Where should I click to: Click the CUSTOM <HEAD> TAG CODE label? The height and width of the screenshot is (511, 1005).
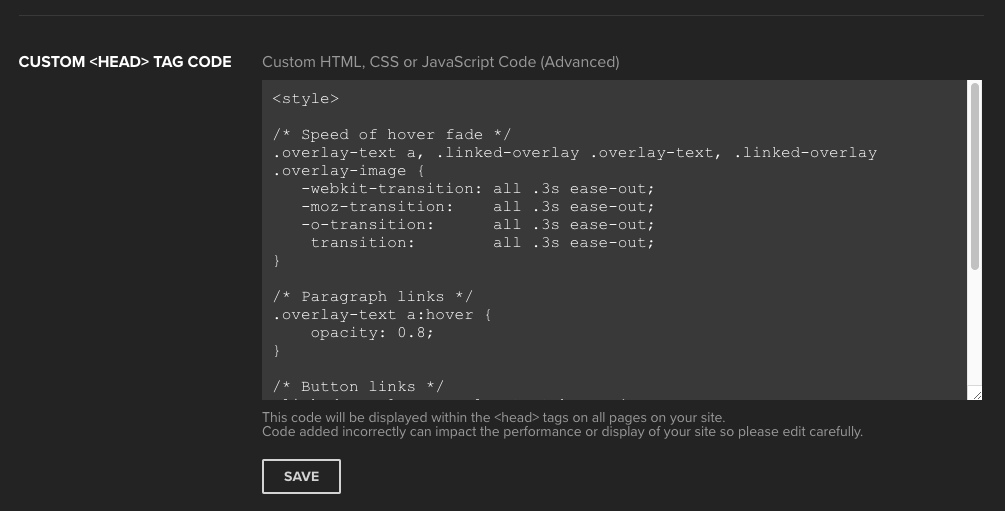[x=125, y=62]
